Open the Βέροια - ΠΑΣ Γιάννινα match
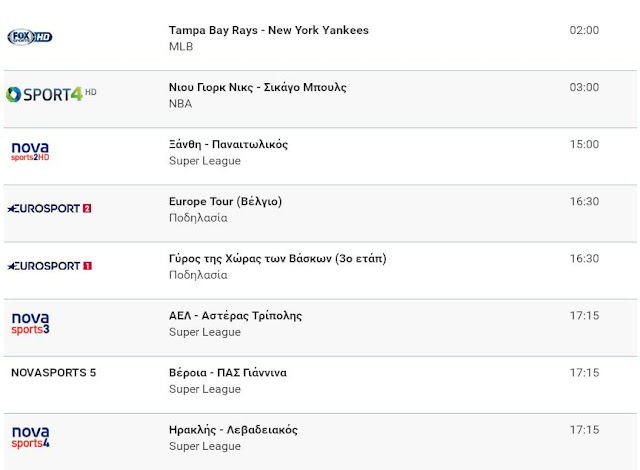Image resolution: width=640 pixels, height=470 pixels. tap(227, 372)
